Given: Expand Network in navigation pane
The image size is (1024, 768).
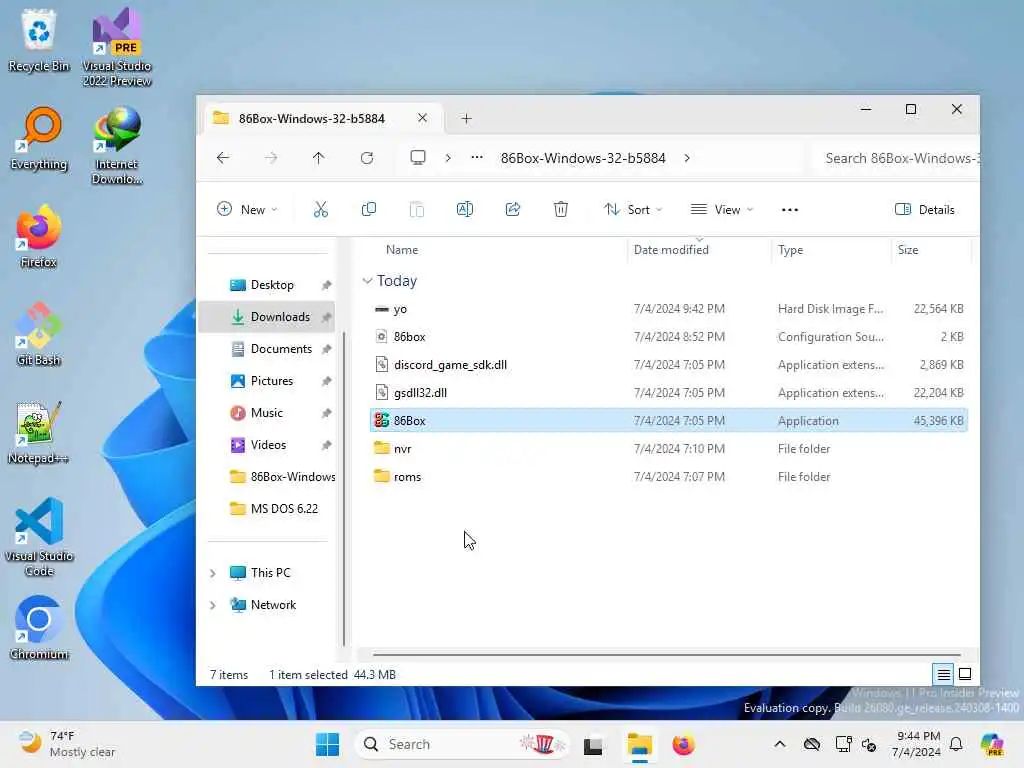Looking at the screenshot, I should point(212,605).
